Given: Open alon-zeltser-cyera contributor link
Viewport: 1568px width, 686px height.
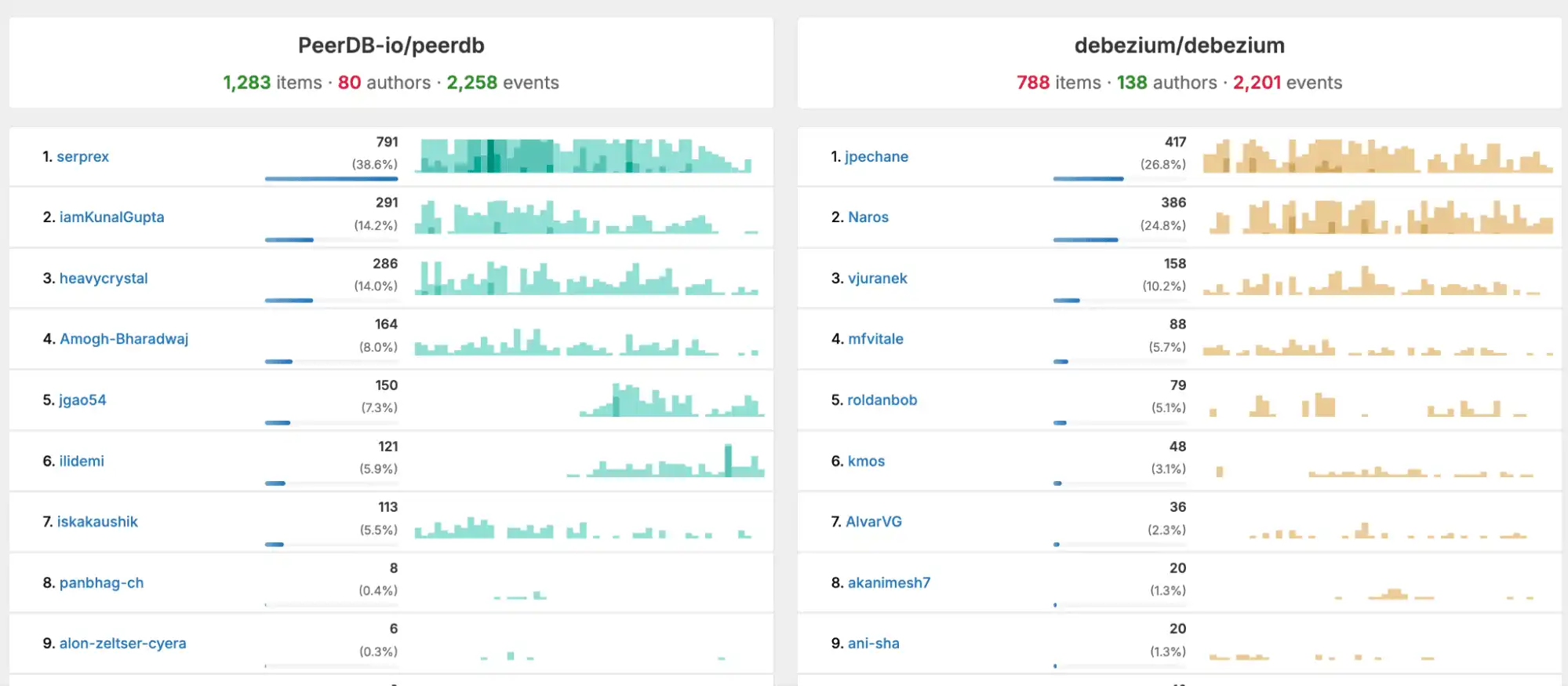Looking at the screenshot, I should tap(122, 644).
